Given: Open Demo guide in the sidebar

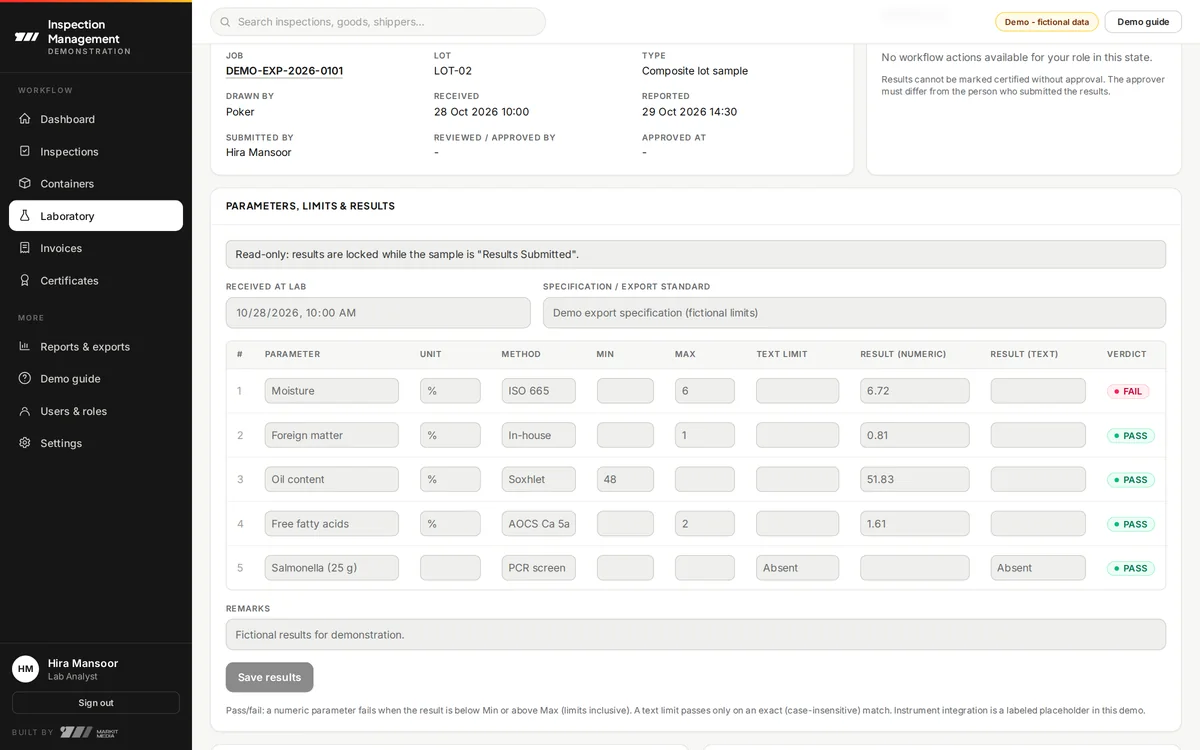Looking at the screenshot, I should tap(96, 378).
